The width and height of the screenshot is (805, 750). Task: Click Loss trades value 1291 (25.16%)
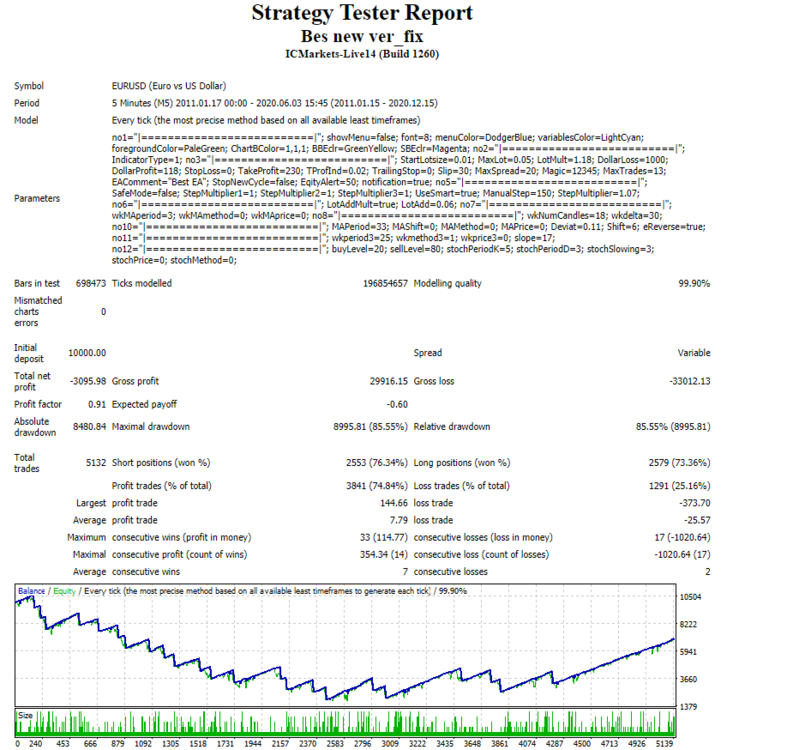click(x=680, y=486)
